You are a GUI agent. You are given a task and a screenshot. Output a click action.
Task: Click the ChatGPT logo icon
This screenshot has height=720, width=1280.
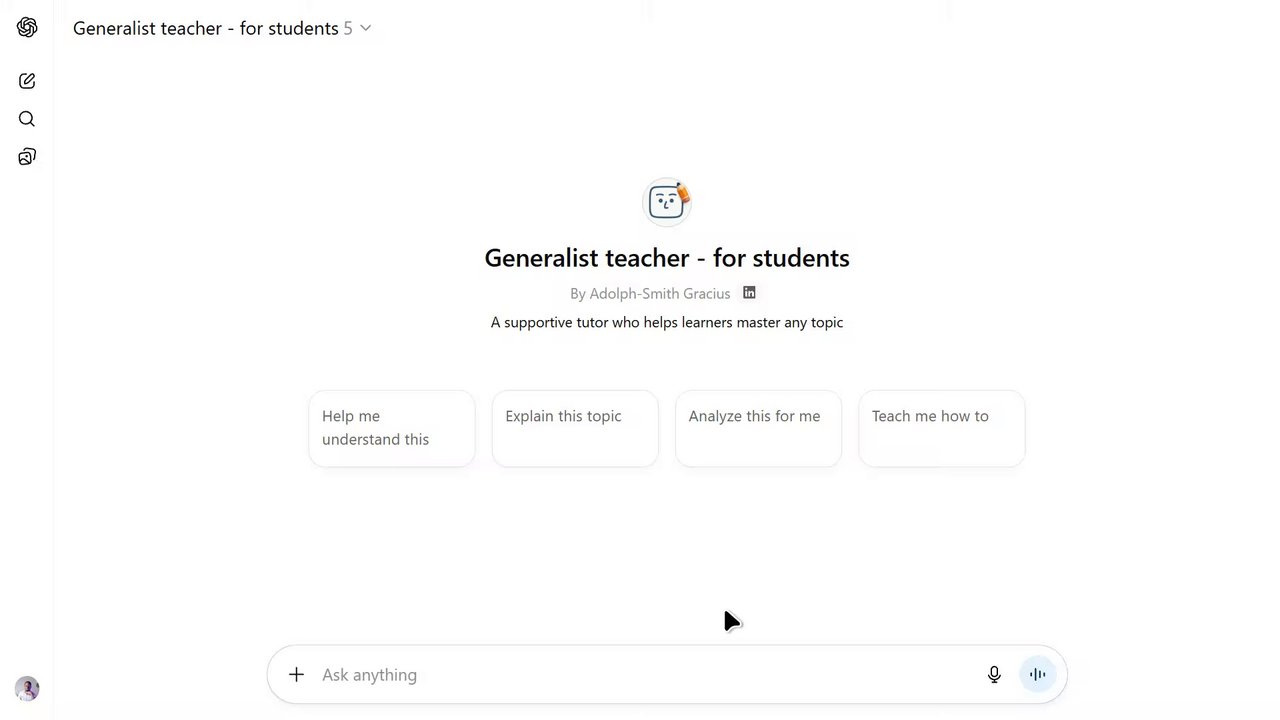27,28
